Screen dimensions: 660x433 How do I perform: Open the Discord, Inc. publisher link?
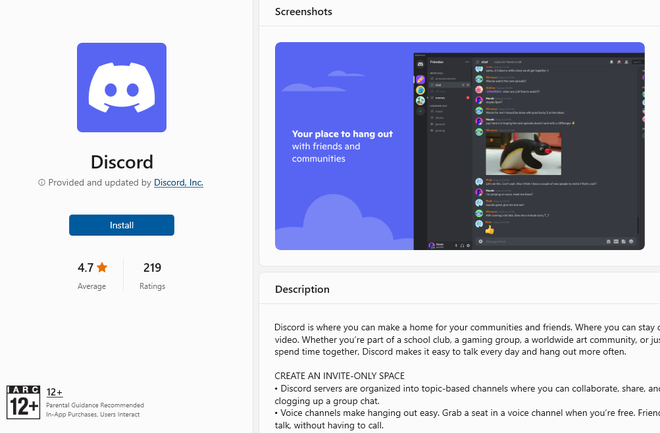coord(178,183)
